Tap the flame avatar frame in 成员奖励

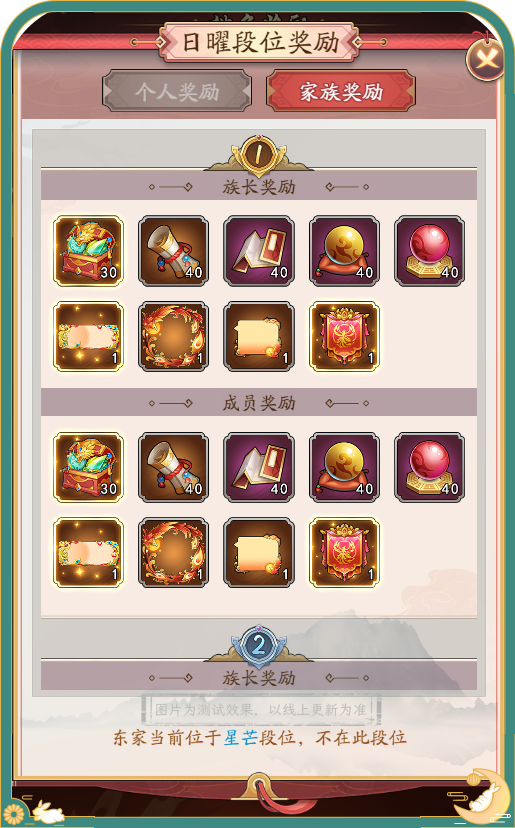tap(174, 552)
